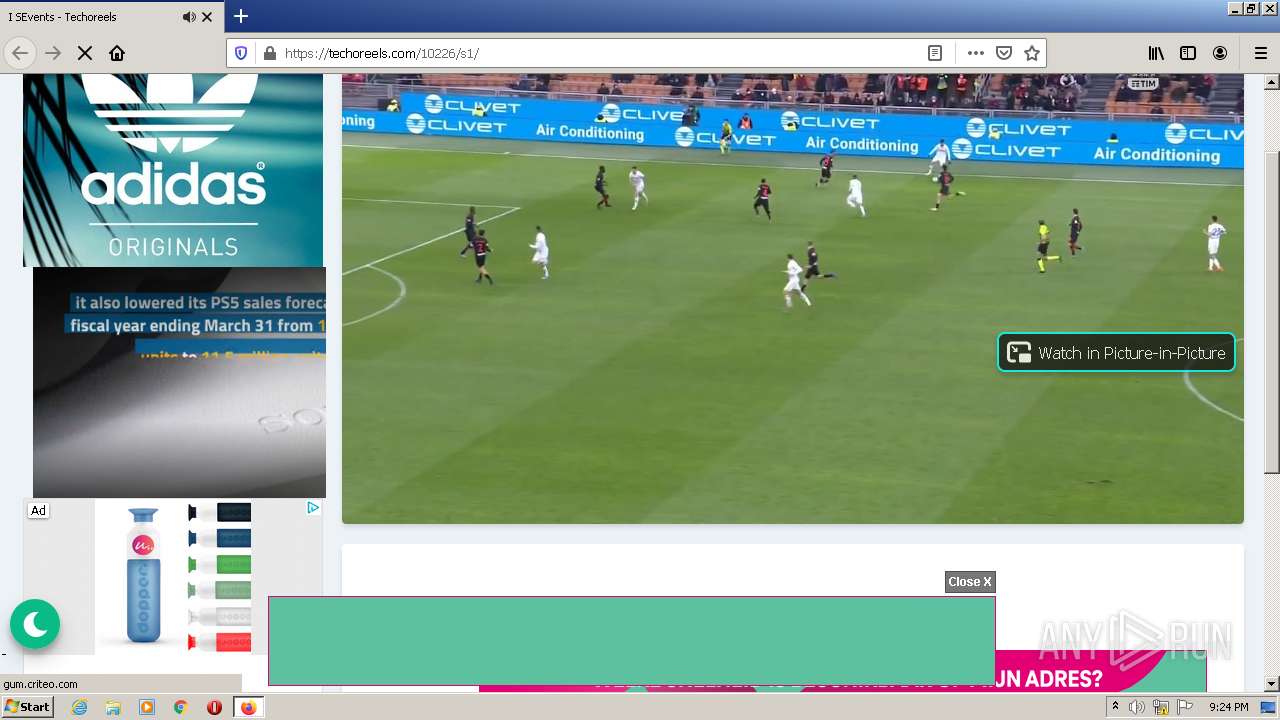
Task: Open a new browser tab
Action: point(241,16)
